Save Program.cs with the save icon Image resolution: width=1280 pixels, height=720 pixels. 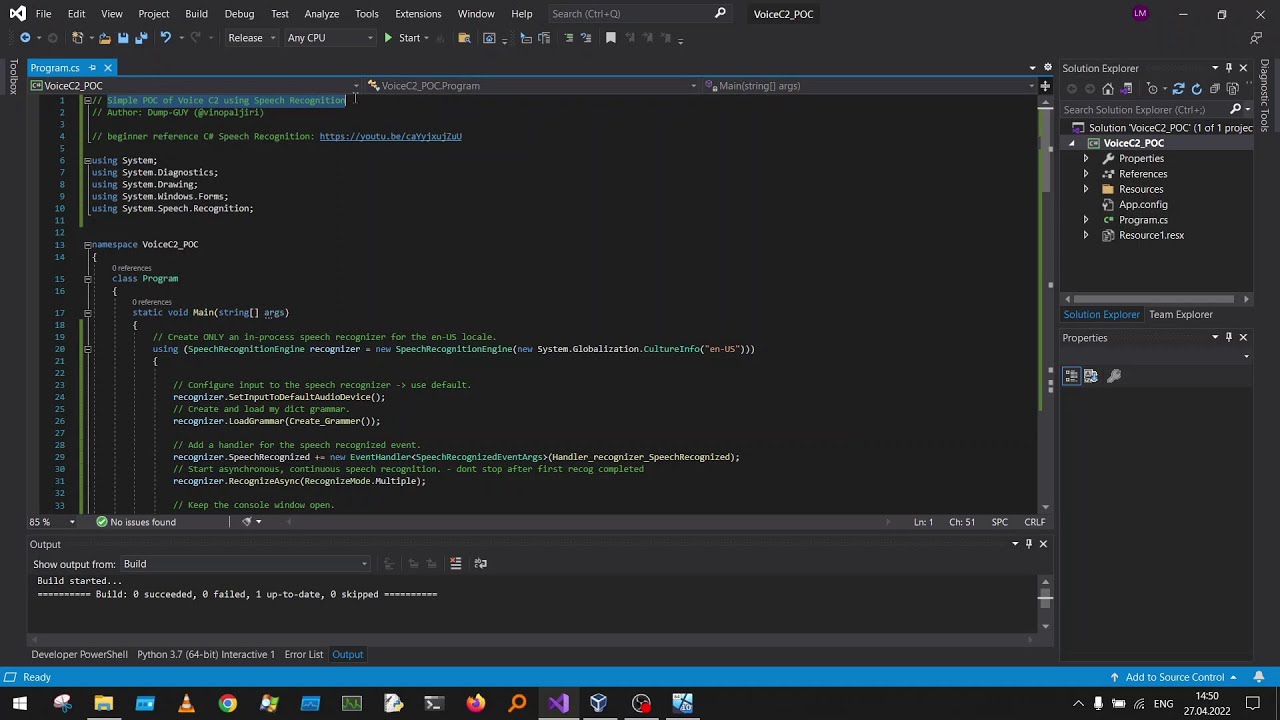(x=122, y=38)
